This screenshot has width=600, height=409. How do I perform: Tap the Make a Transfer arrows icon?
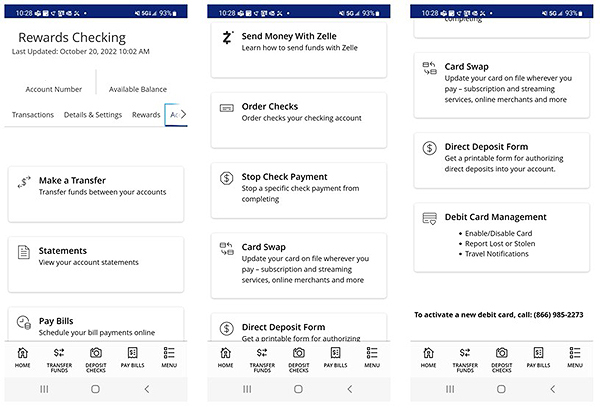coord(24,182)
